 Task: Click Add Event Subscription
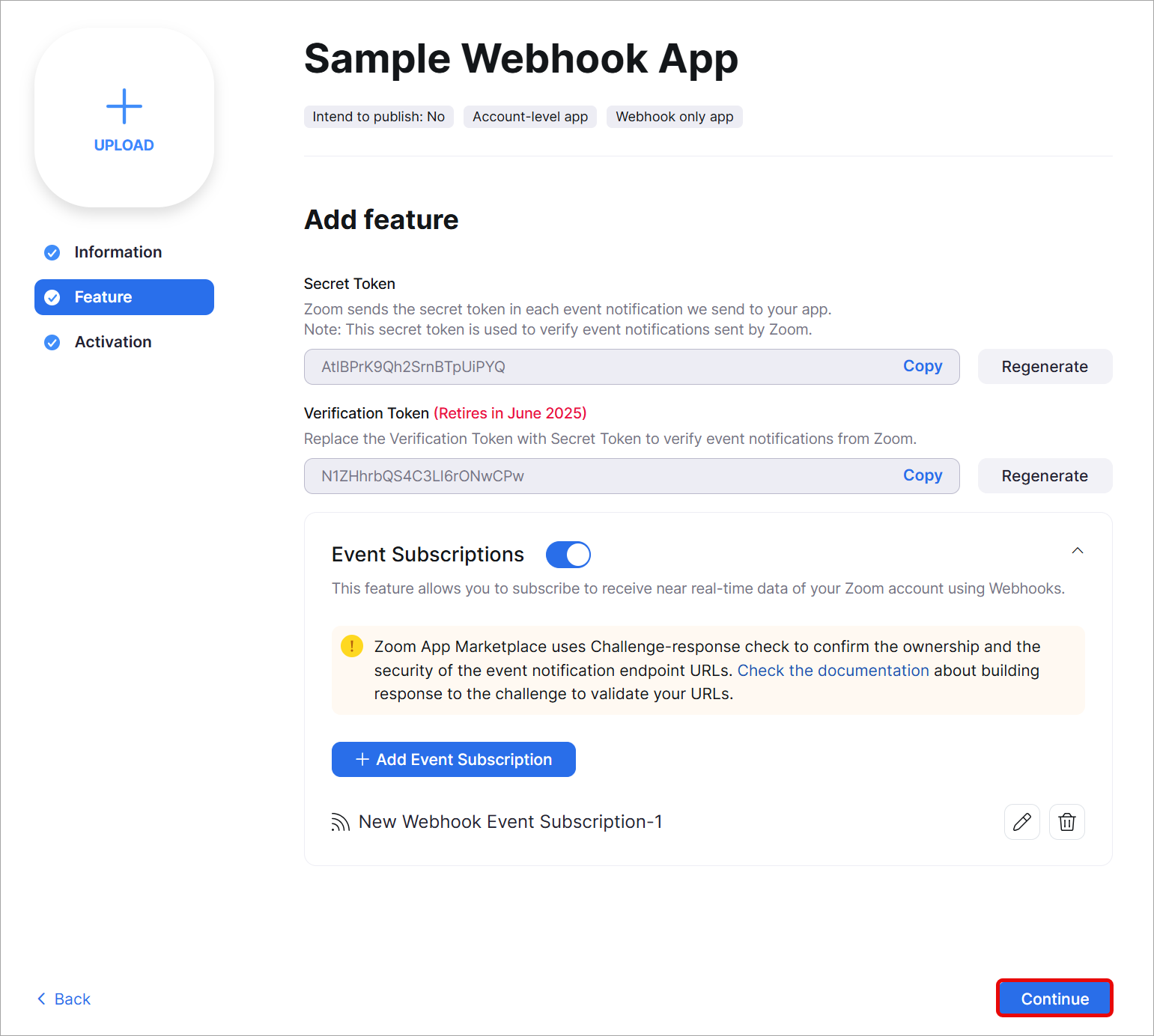pos(453,759)
